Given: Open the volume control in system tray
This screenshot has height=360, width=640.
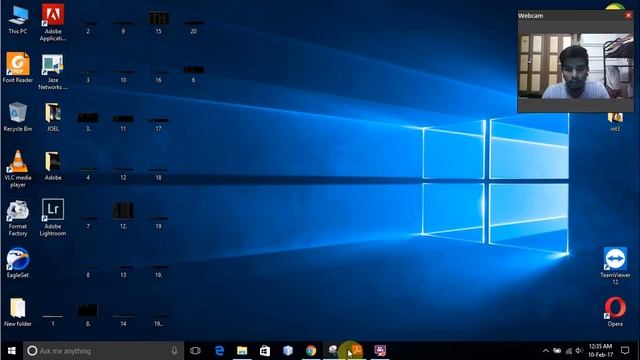Looking at the screenshot, I should point(579,351).
